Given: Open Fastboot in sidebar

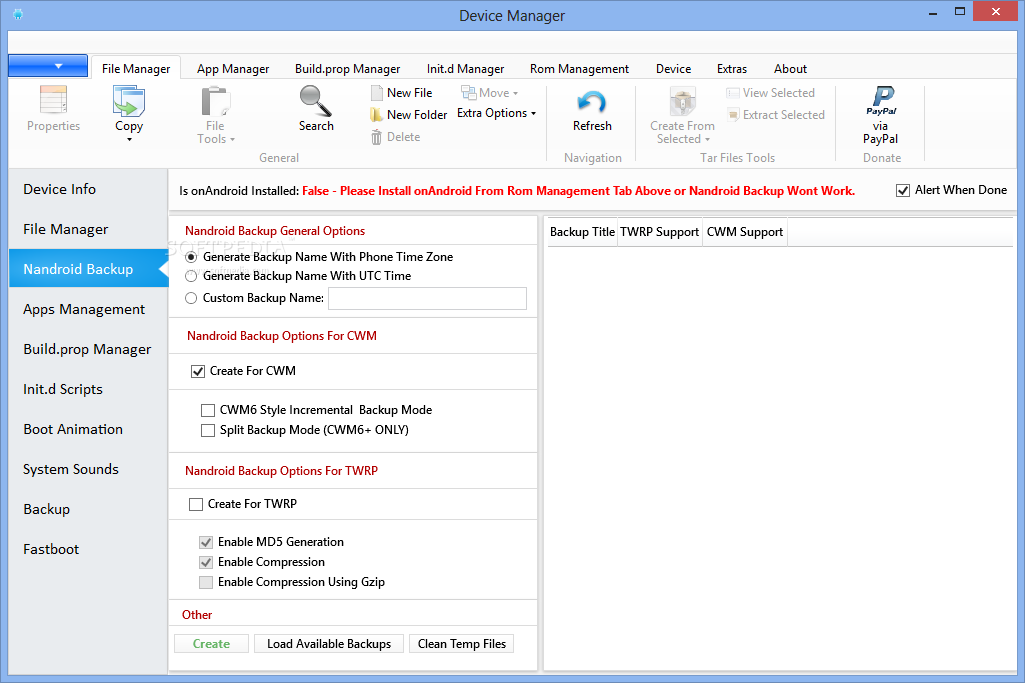Looking at the screenshot, I should [x=89, y=549].
